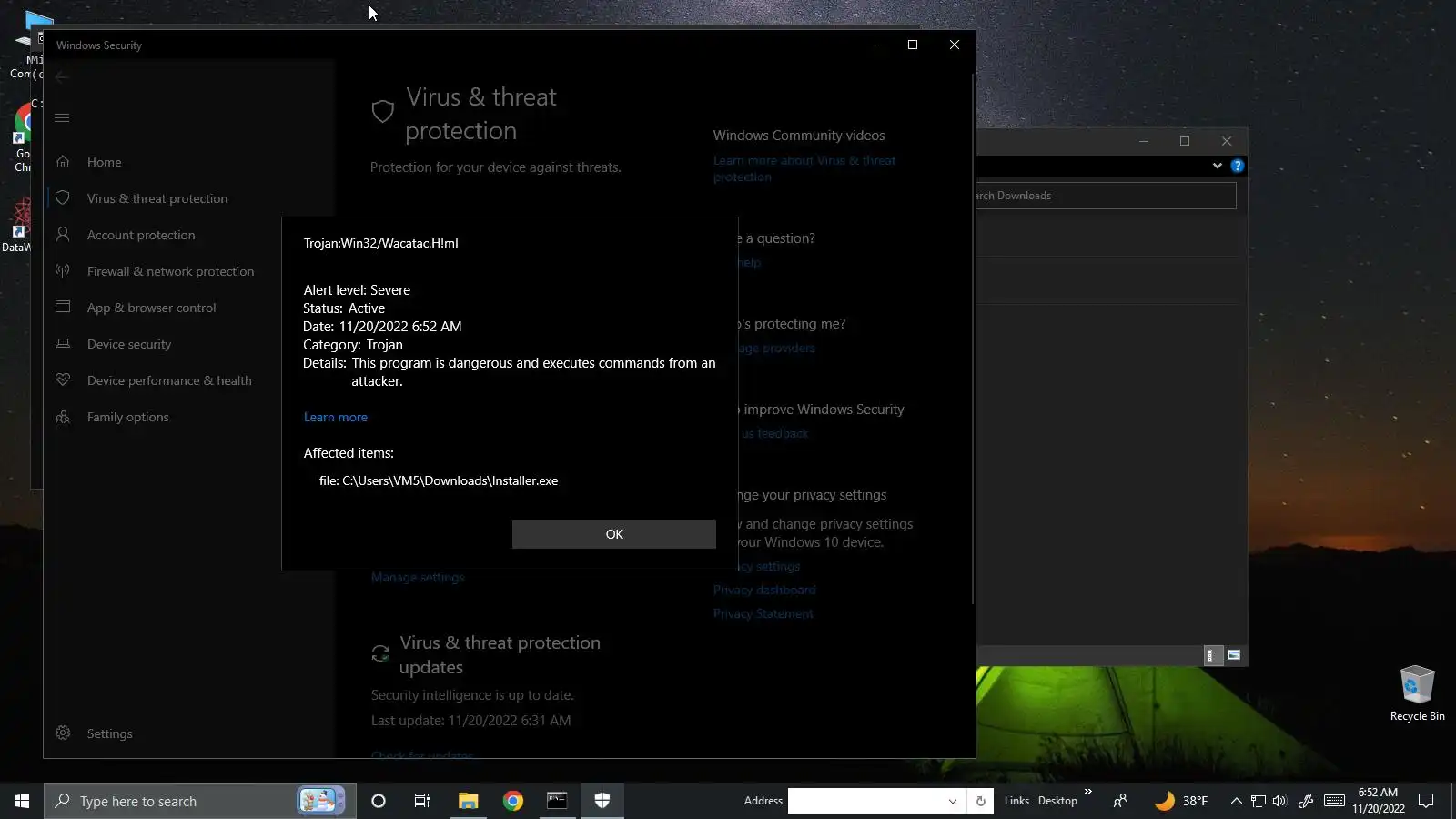
Task: Click the refresh icon beside protection updates
Action: click(380, 653)
